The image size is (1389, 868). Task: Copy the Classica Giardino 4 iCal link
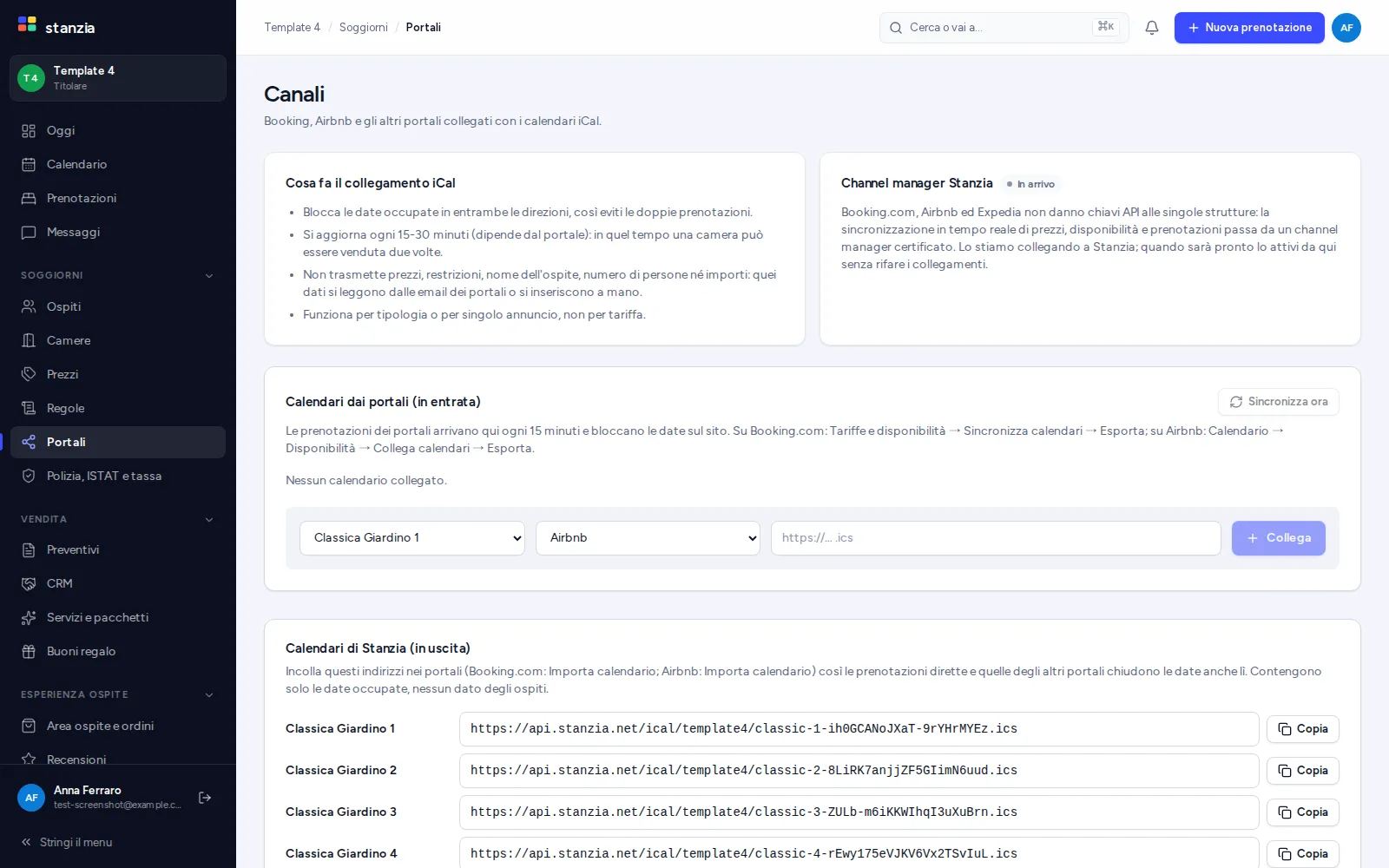[1303, 854]
